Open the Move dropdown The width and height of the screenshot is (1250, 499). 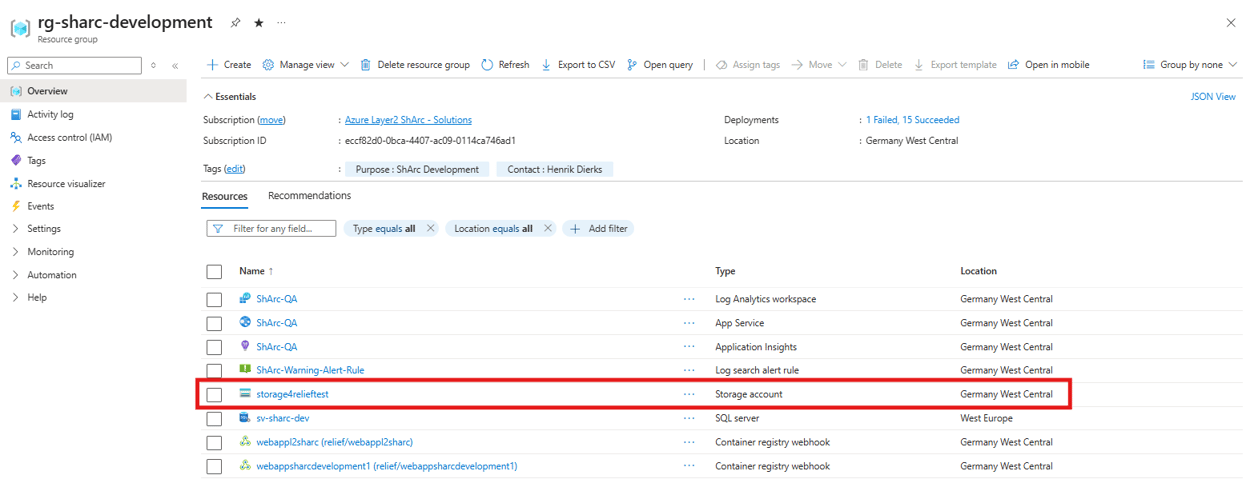click(819, 65)
